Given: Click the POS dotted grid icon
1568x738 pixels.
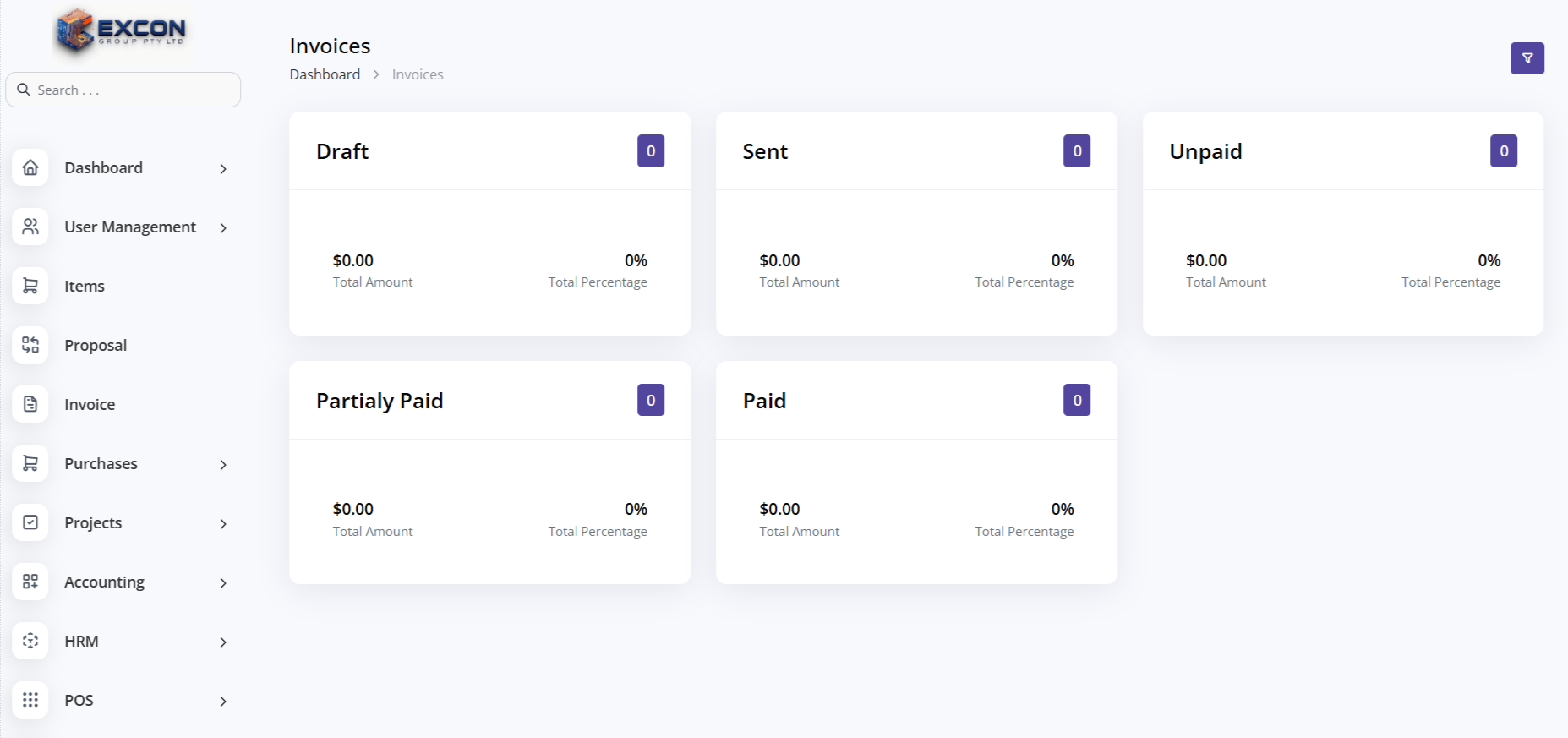Looking at the screenshot, I should click(30, 700).
